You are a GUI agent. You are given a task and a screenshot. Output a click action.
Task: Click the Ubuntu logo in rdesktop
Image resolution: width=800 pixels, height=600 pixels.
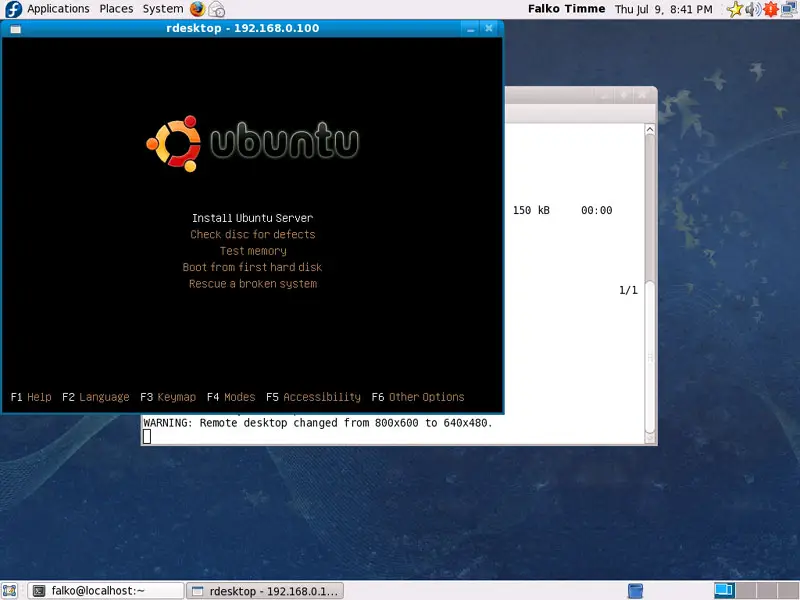[252, 144]
